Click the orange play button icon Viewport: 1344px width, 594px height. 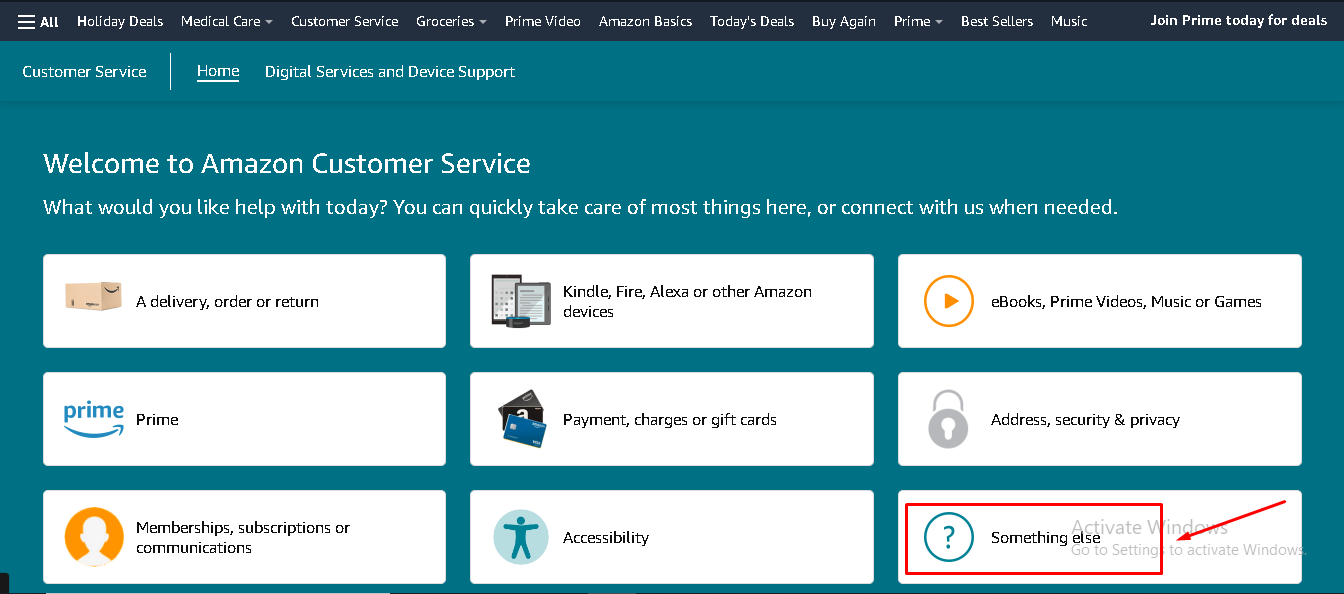click(x=949, y=301)
